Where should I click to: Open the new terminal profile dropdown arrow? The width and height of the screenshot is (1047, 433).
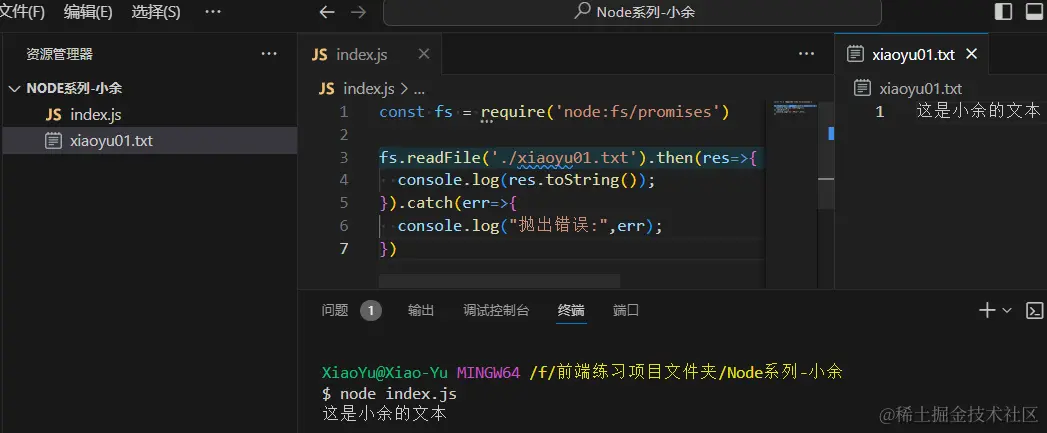(1007, 310)
